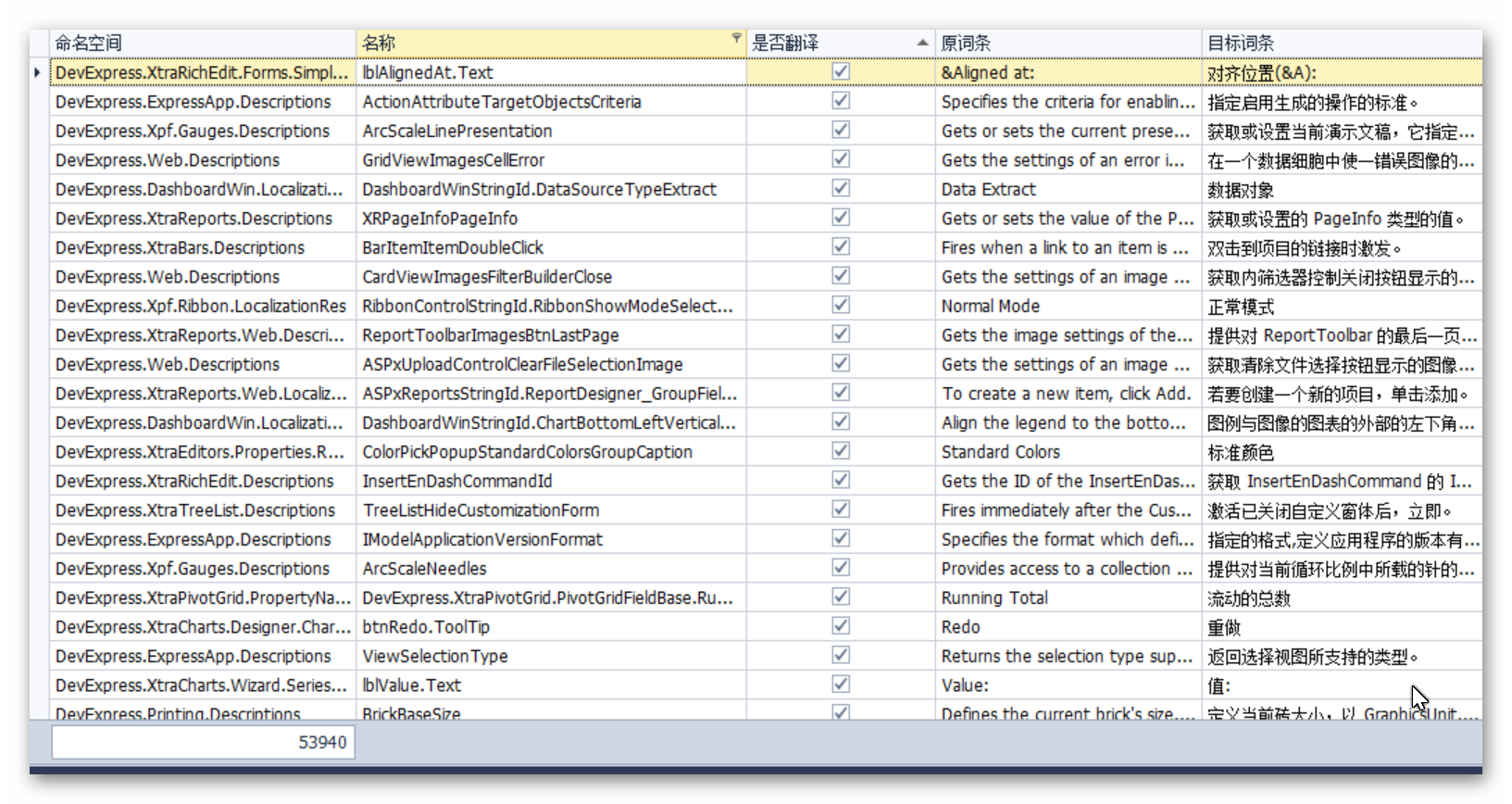Sort by 名称 column header
The width and height of the screenshot is (1512, 804).
coord(551,43)
